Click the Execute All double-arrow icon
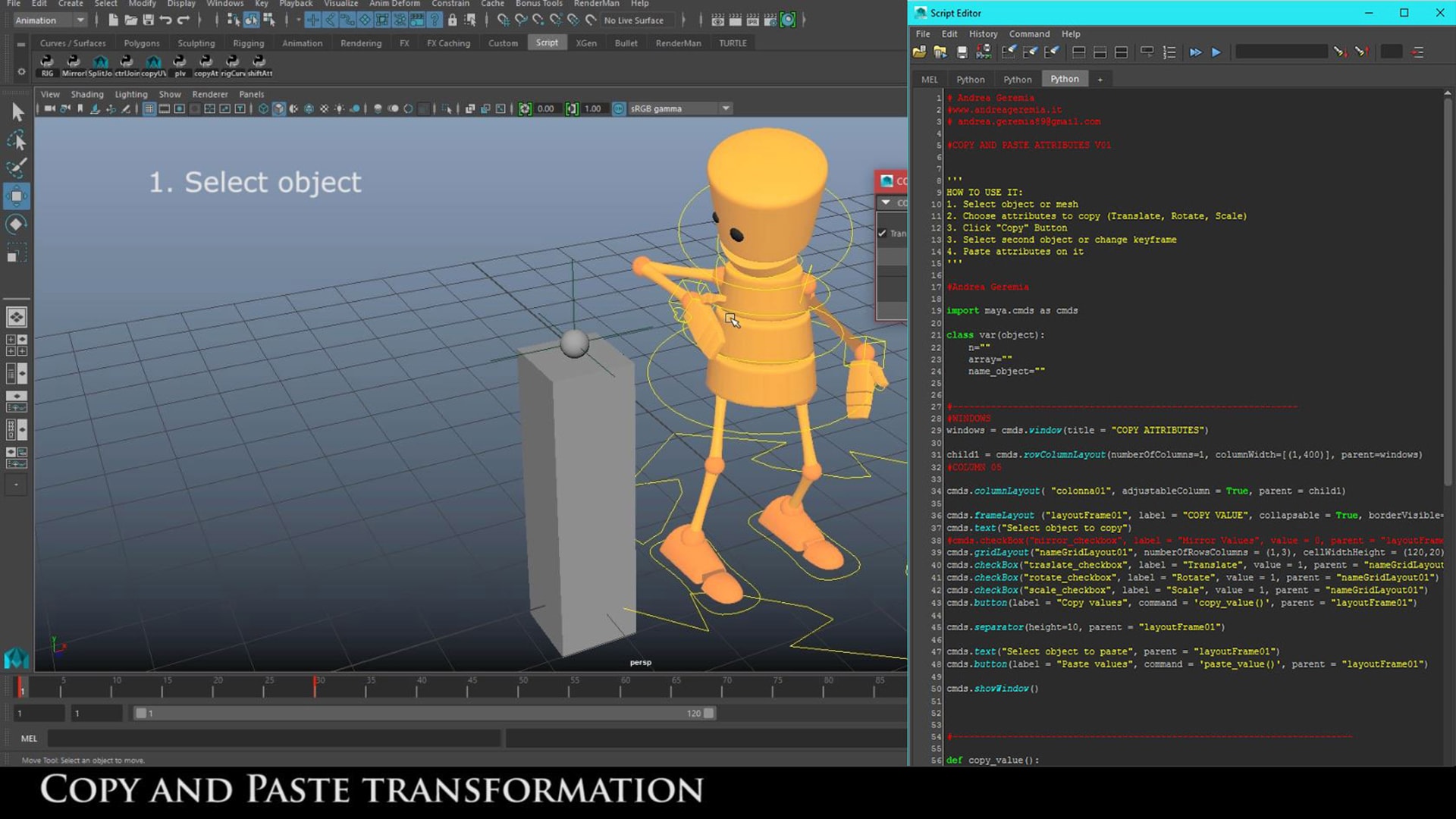The width and height of the screenshot is (1456, 819). 1195,52
